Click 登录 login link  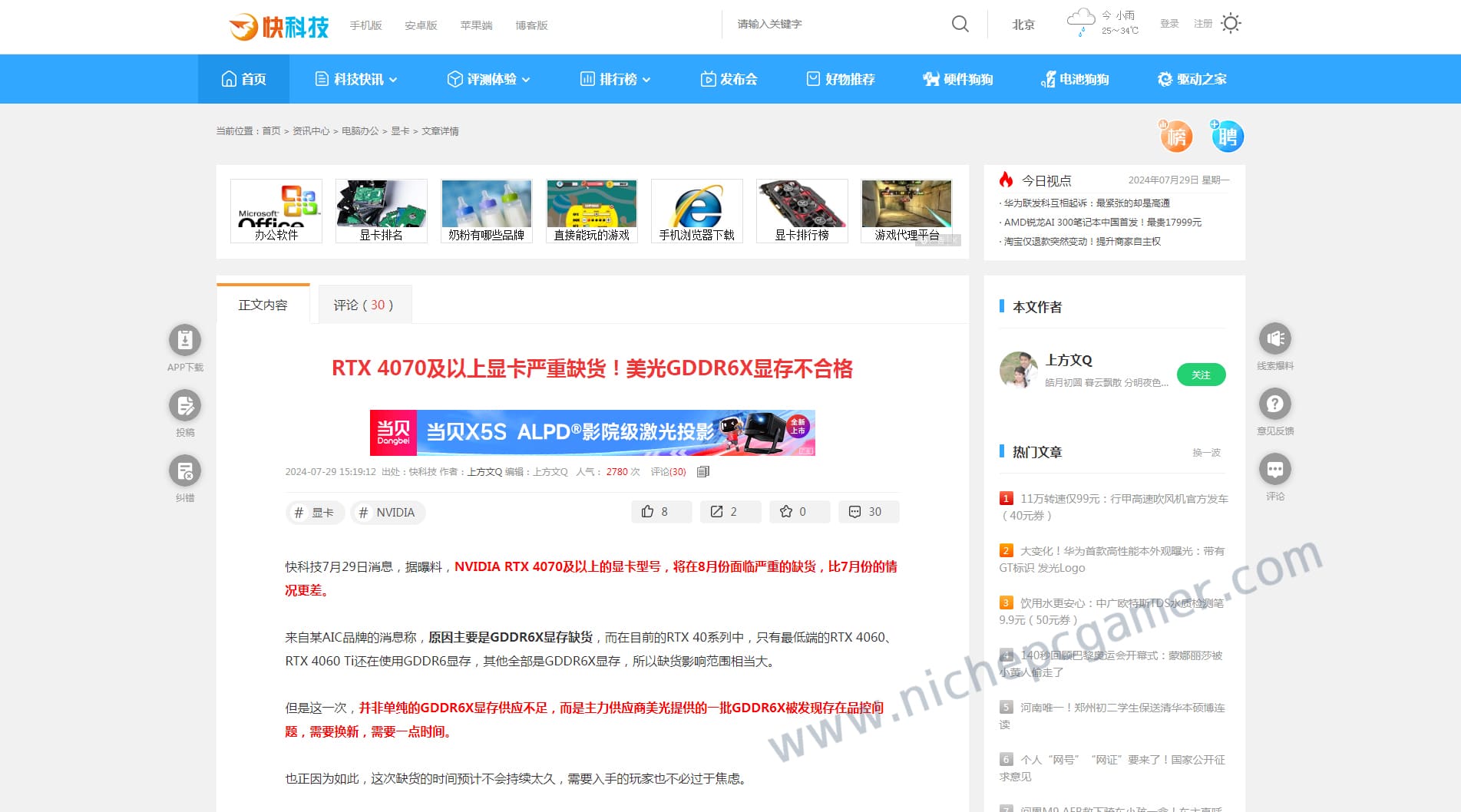pos(1169,24)
